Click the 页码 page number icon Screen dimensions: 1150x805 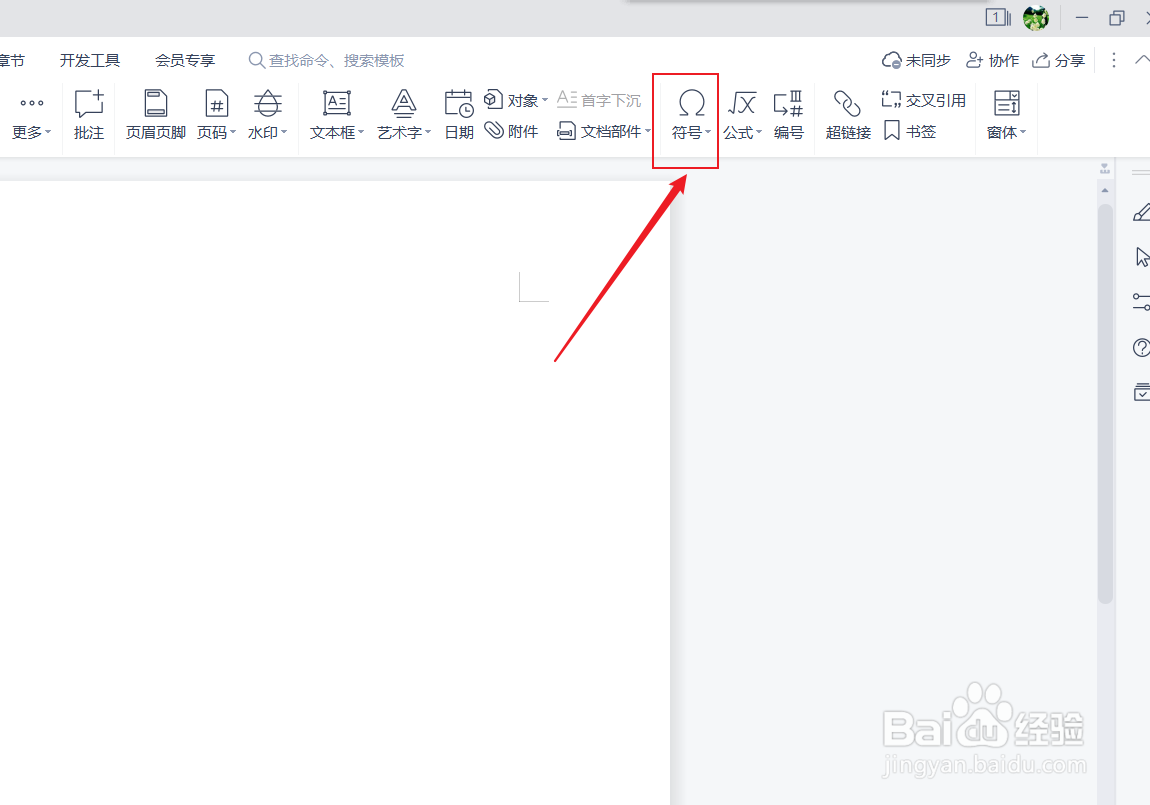tap(216, 103)
